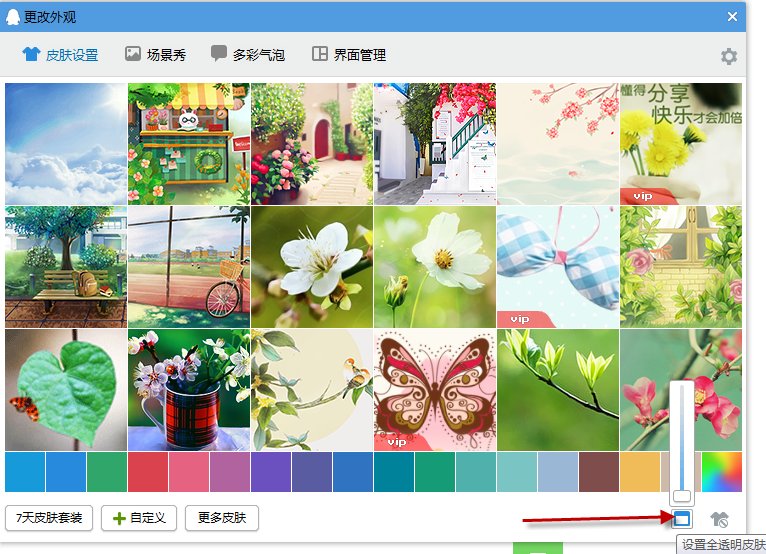Pick the green color swatch
Image resolution: width=766 pixels, height=554 pixels.
[x=107, y=472]
